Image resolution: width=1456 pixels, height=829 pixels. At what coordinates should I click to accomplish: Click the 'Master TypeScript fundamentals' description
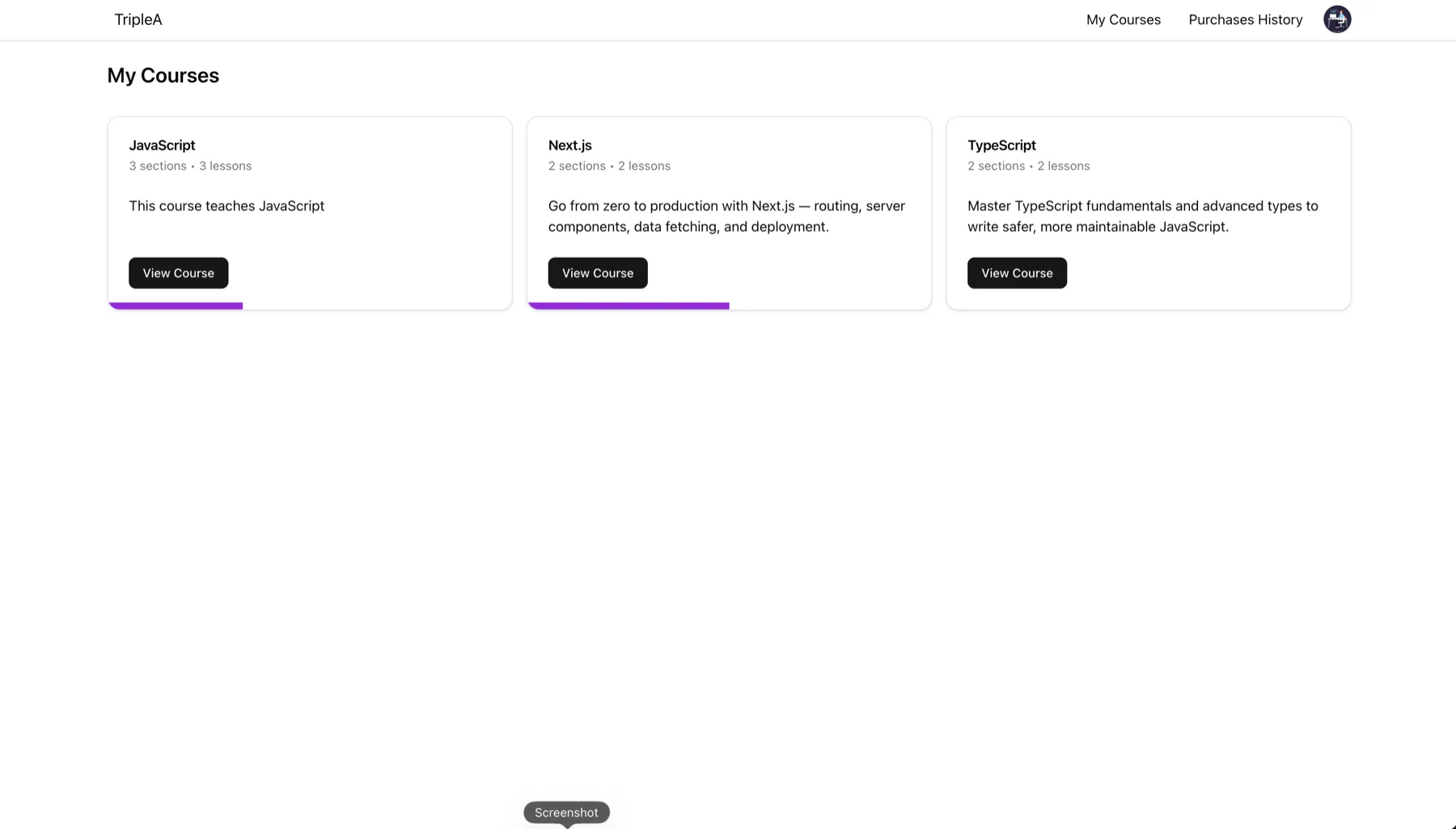coord(1142,216)
